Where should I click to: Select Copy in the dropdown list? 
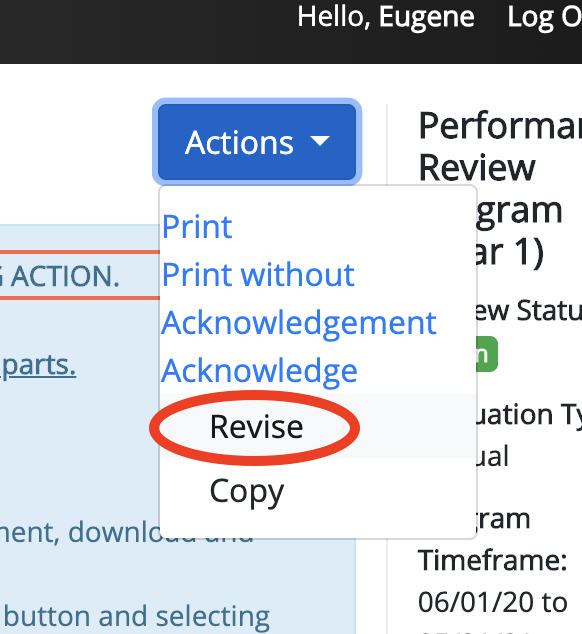point(247,491)
